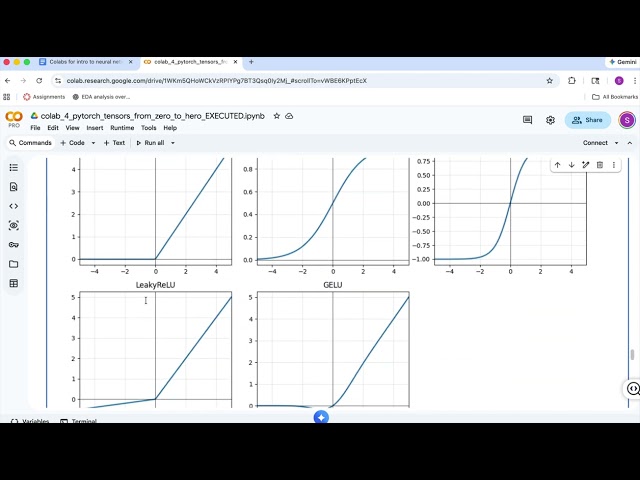Screen dimensions: 640x480
Task: Expand the Run all dropdown arrow
Action: coord(173,143)
